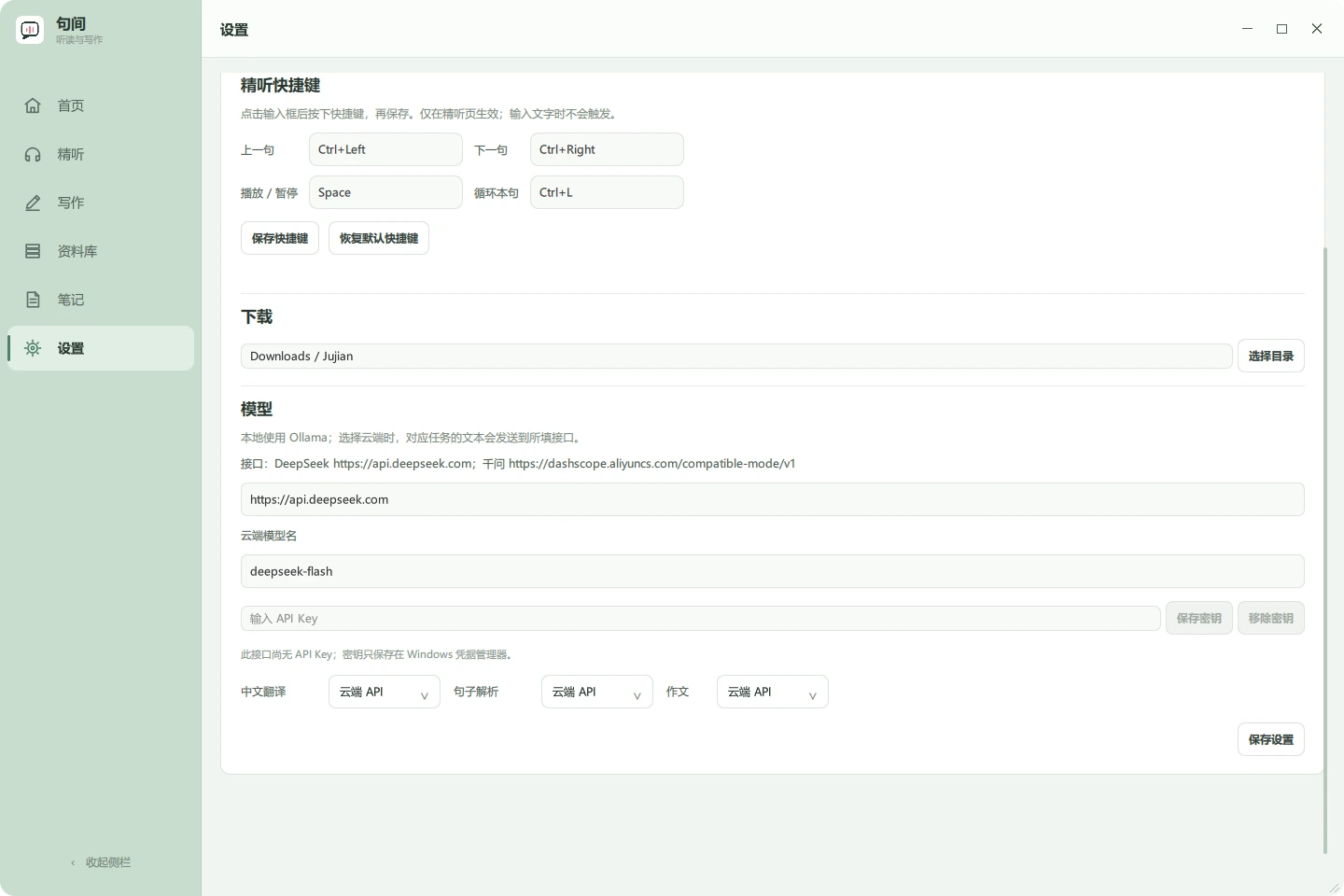
Task: Open the 写作 pencil icon
Action: tap(33, 203)
